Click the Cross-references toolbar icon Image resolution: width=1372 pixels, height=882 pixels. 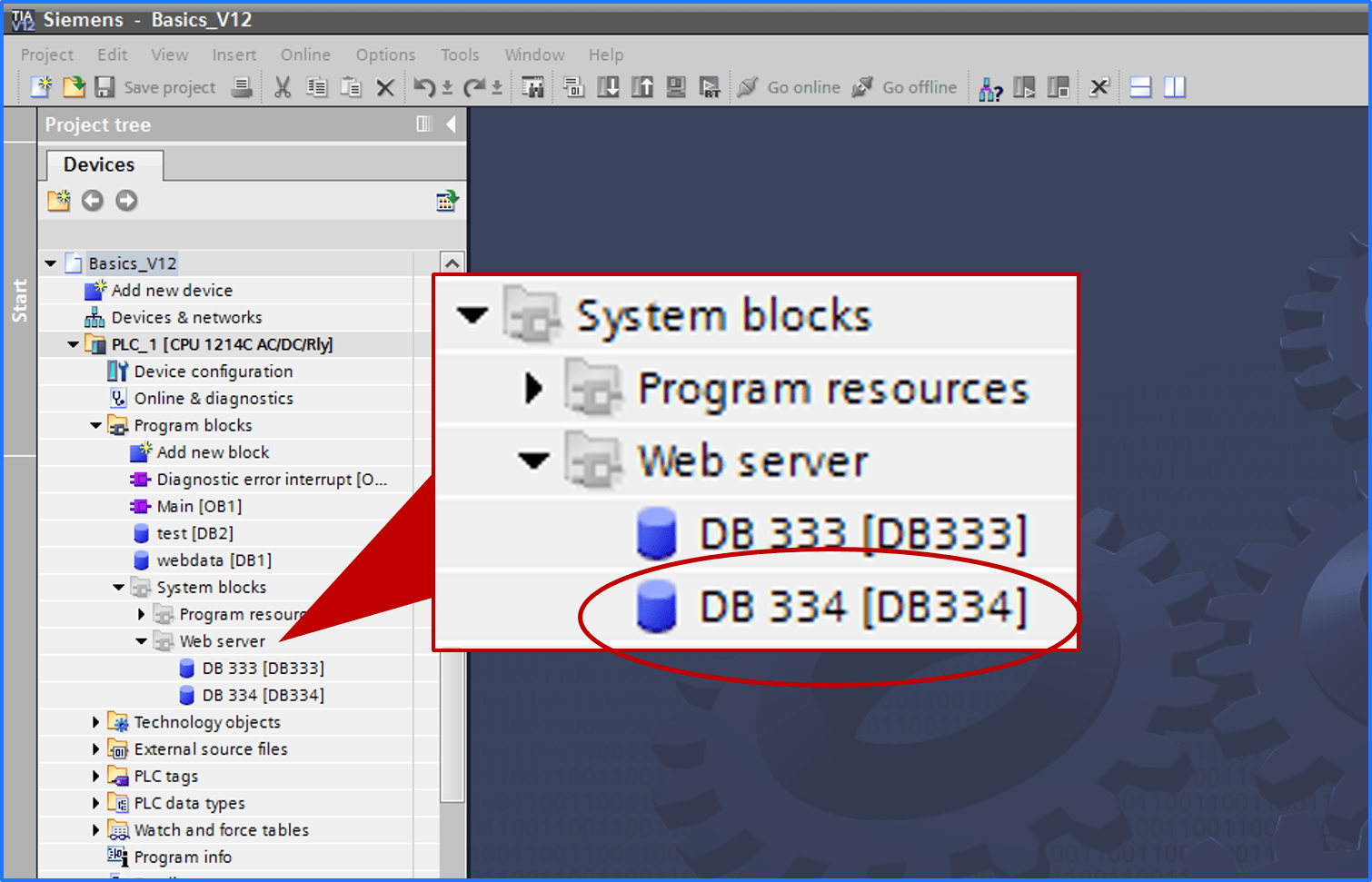1099,87
